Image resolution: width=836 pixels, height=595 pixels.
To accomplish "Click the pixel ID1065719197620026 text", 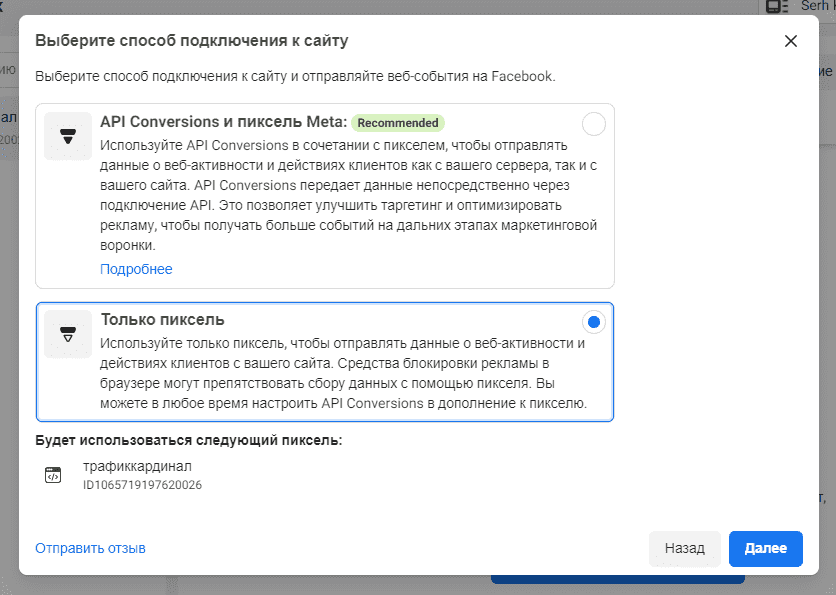I will [x=142, y=485].
